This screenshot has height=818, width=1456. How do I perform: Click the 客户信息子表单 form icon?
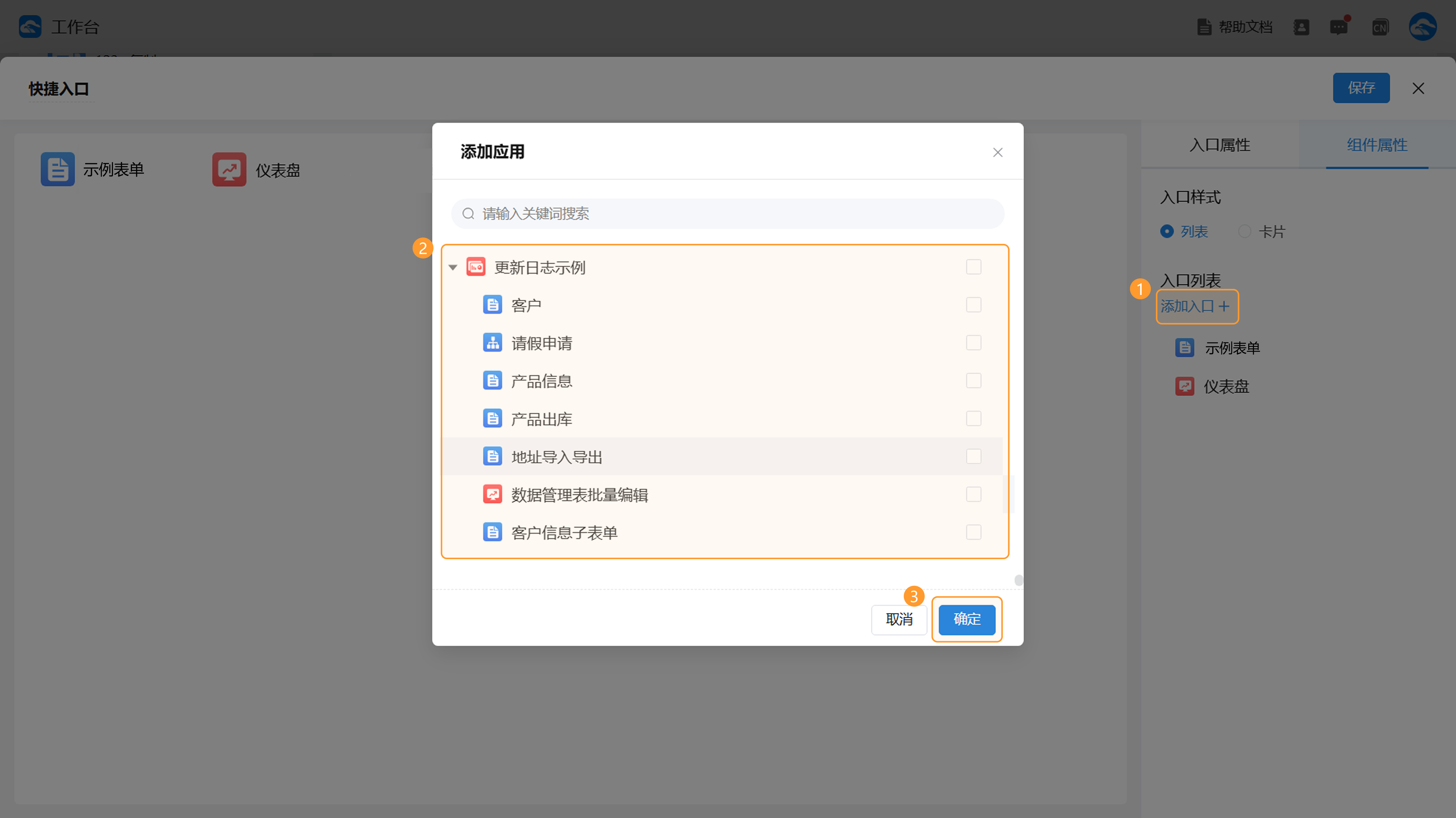click(x=492, y=532)
